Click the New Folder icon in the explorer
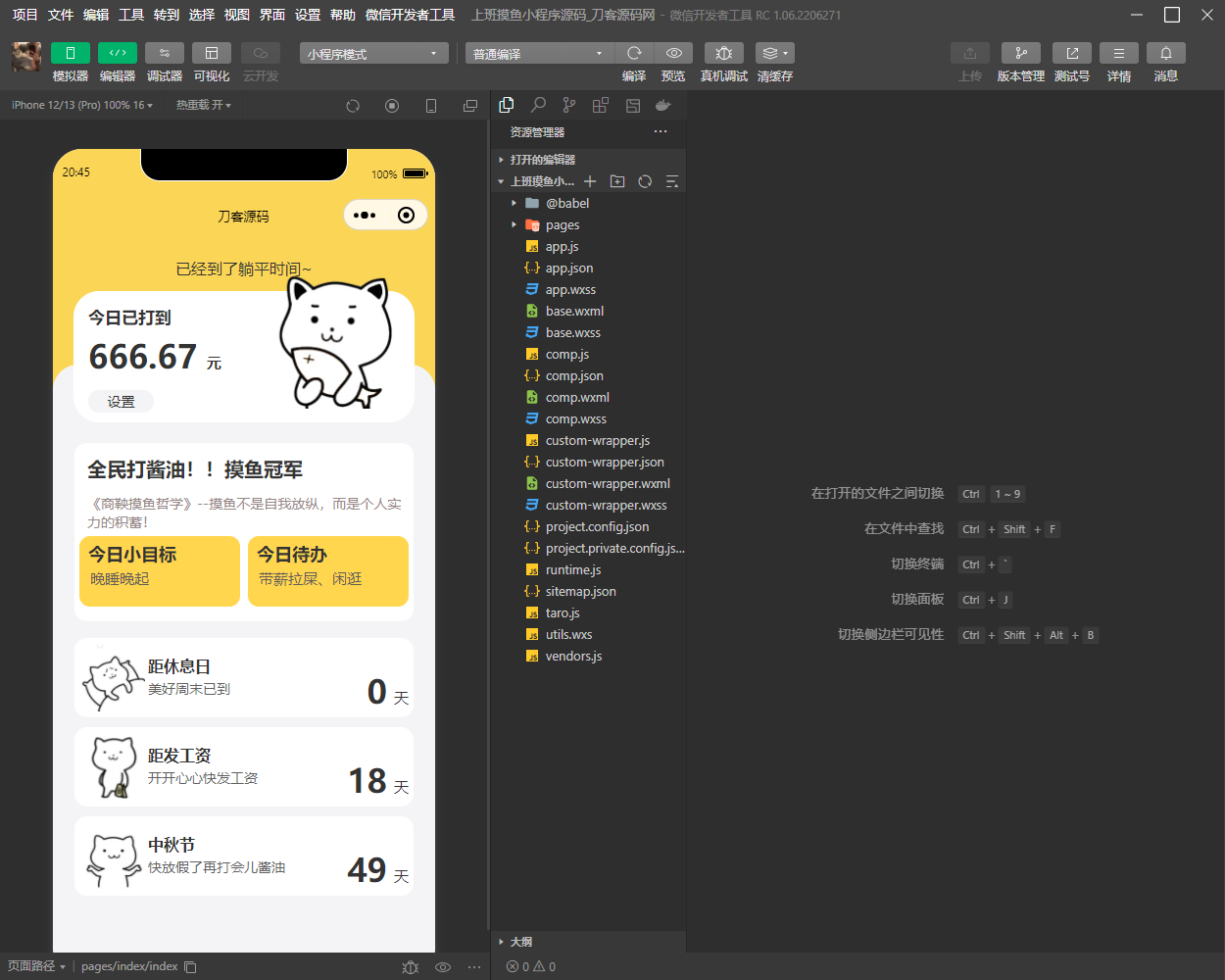This screenshot has width=1225, height=980. 616,180
